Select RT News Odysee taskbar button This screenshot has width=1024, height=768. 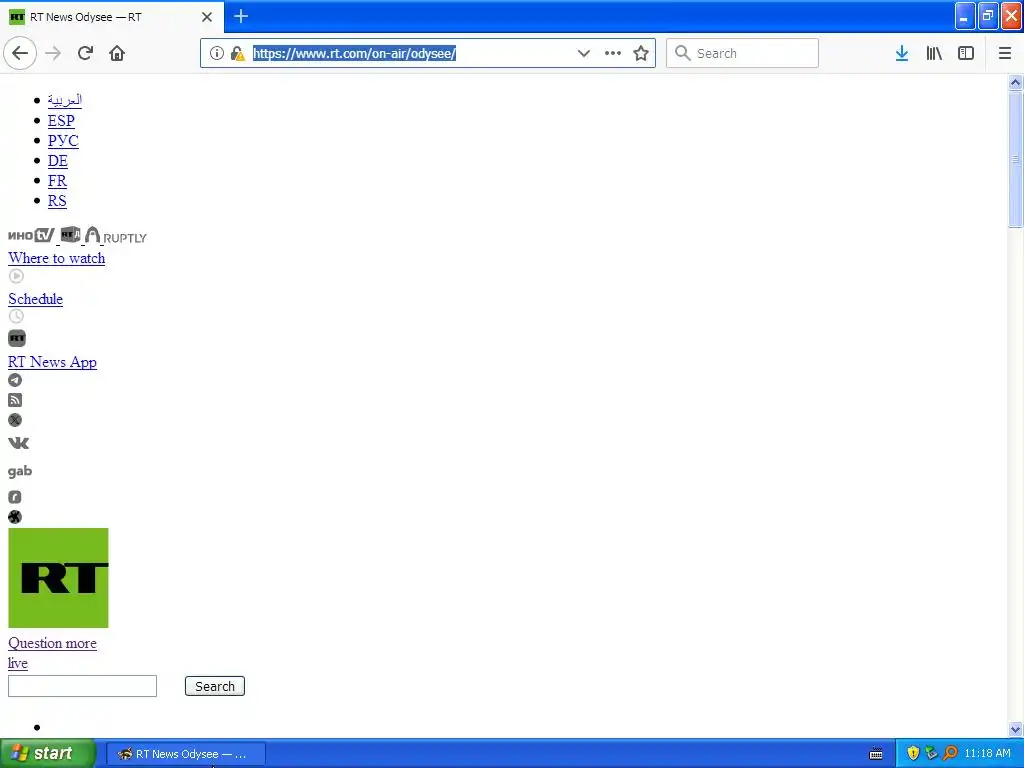[185, 754]
